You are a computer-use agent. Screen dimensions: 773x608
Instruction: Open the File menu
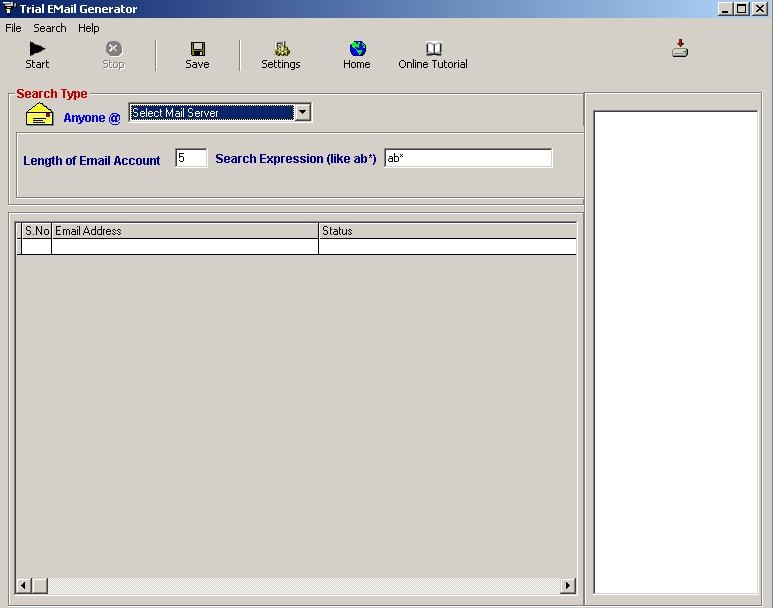[x=13, y=28]
